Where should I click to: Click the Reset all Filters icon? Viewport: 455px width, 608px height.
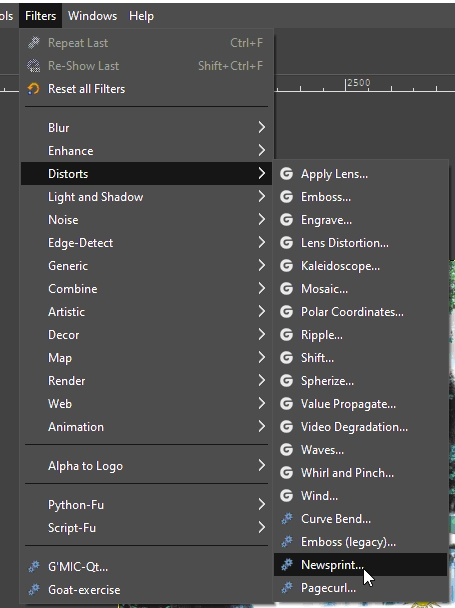click(x=34, y=89)
